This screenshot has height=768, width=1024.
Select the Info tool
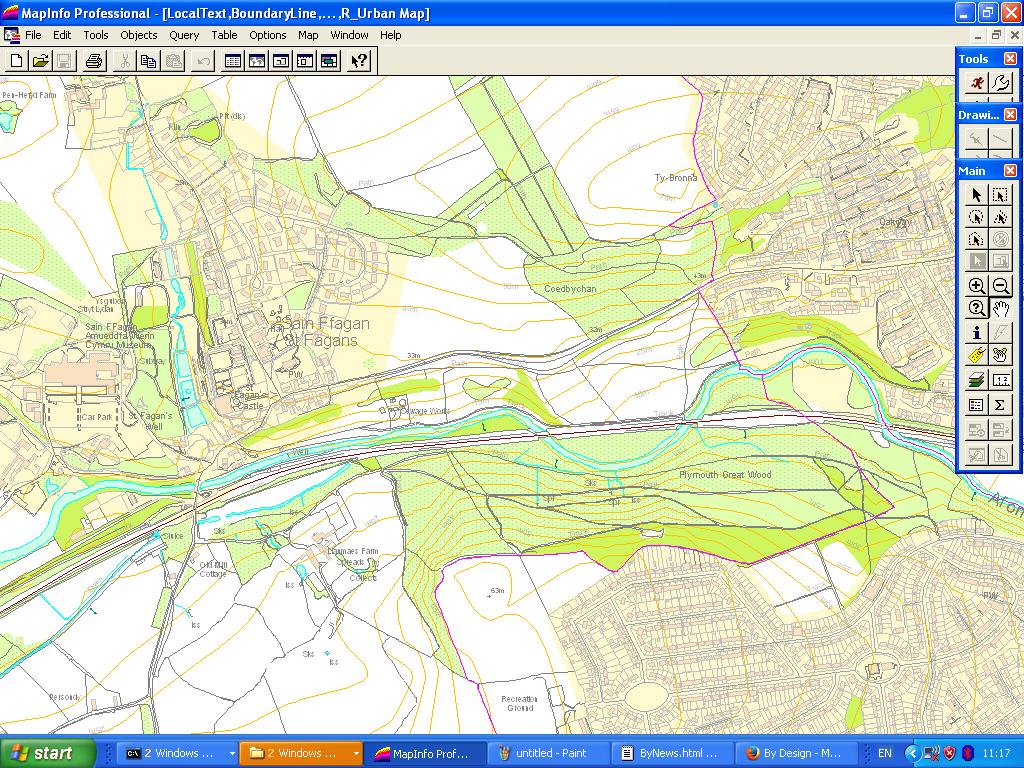[x=976, y=332]
